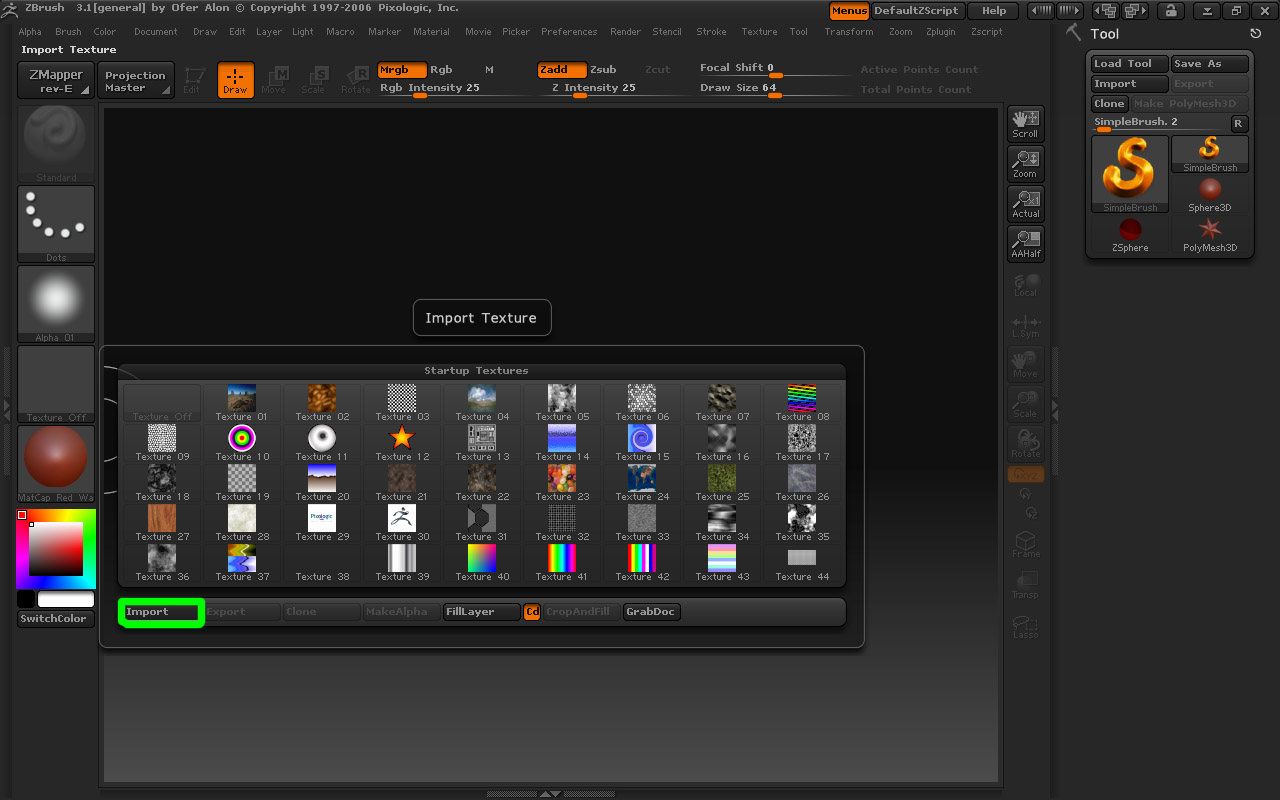
Task: Open the Dots stroke selector
Action: pos(56,224)
